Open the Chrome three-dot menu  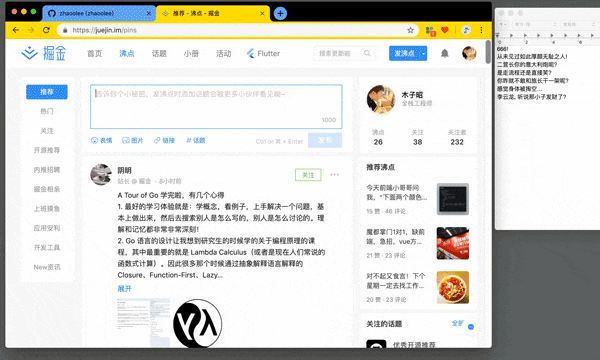coord(481,30)
